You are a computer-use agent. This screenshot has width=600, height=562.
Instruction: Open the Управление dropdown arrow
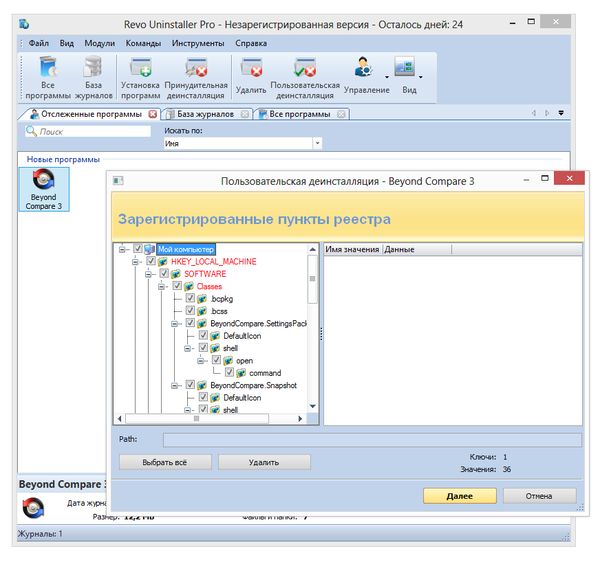coord(387,77)
